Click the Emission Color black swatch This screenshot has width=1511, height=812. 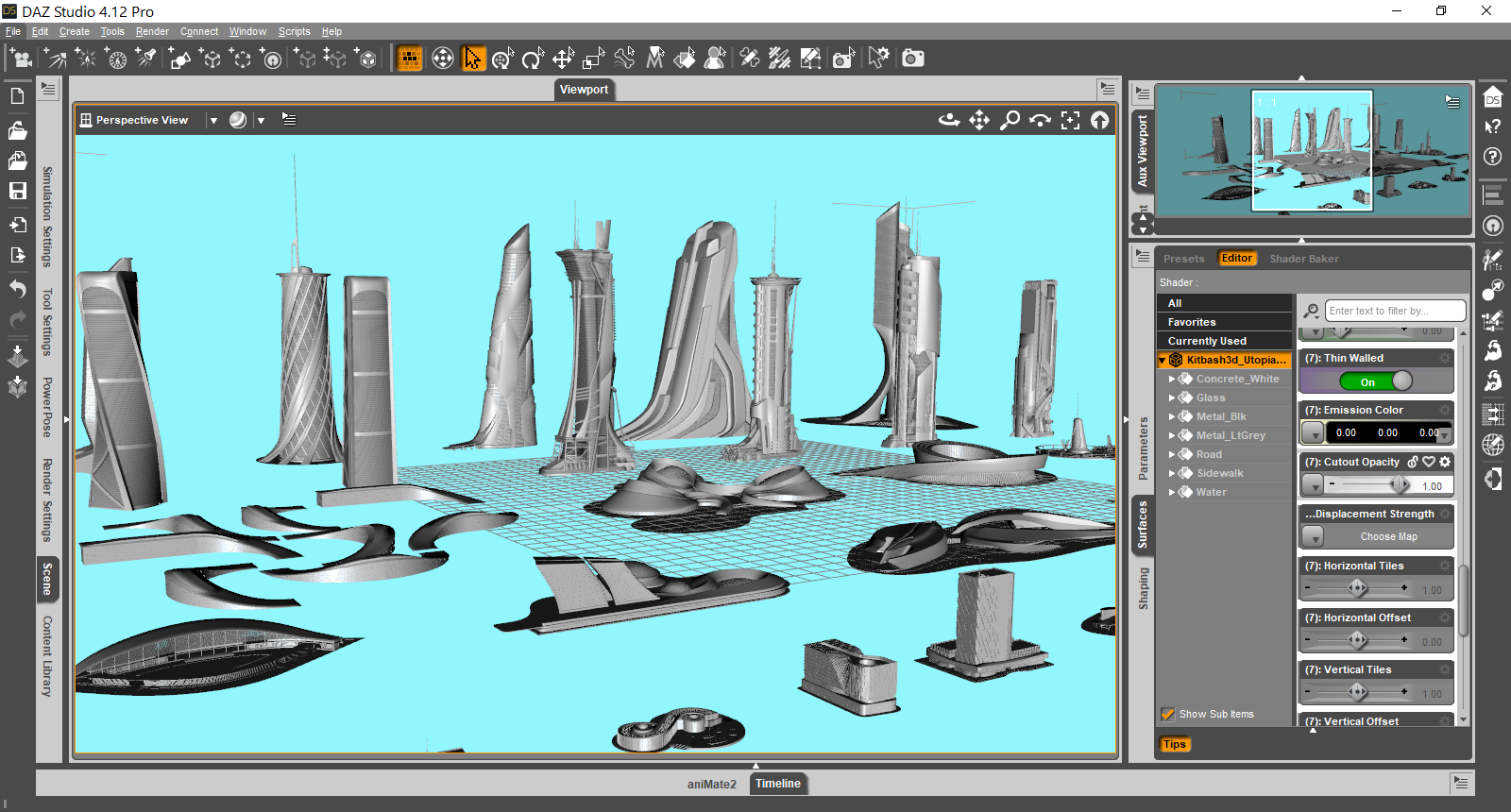pos(1387,432)
